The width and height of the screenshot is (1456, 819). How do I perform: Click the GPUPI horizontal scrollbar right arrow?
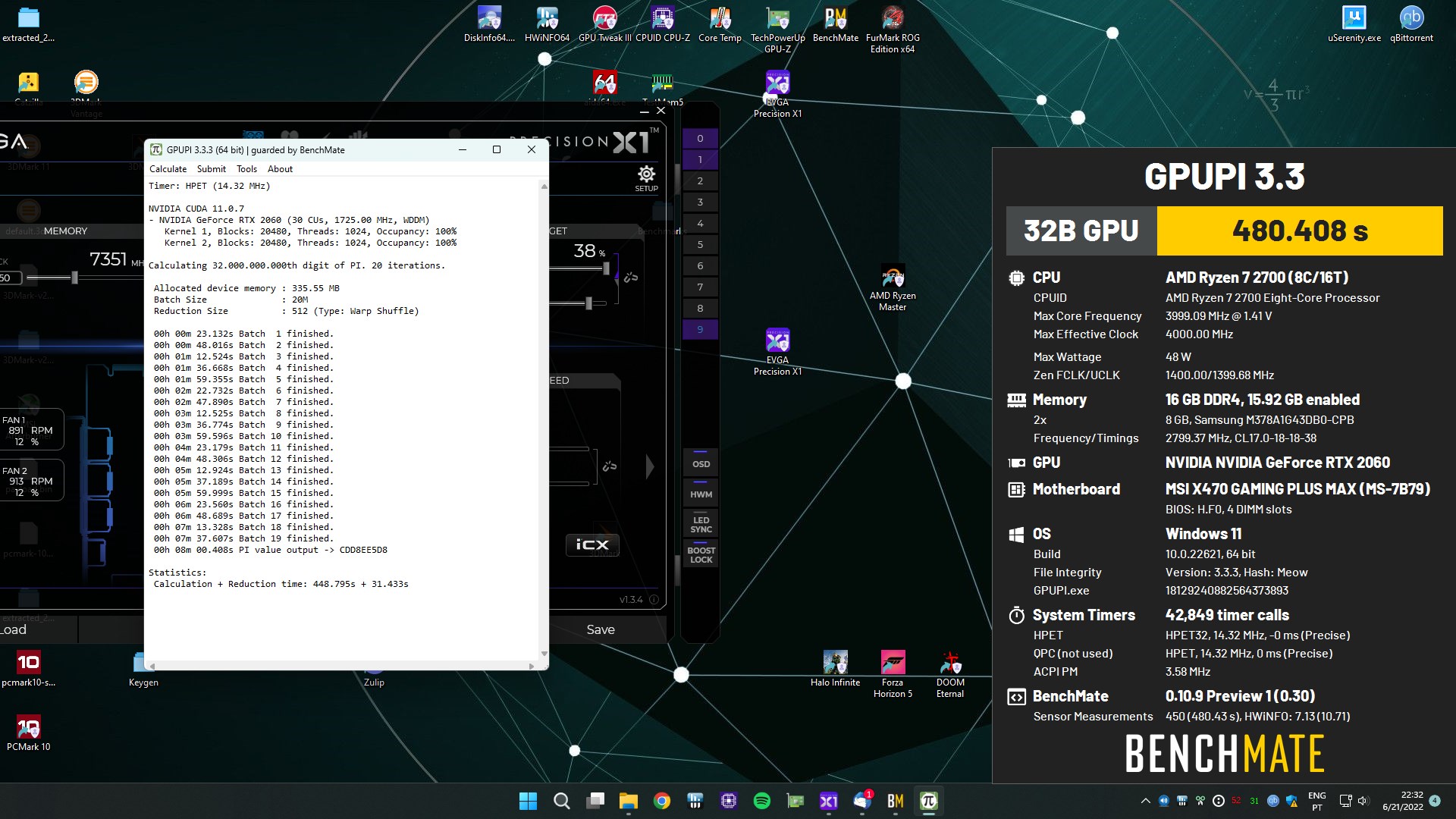tap(532, 666)
